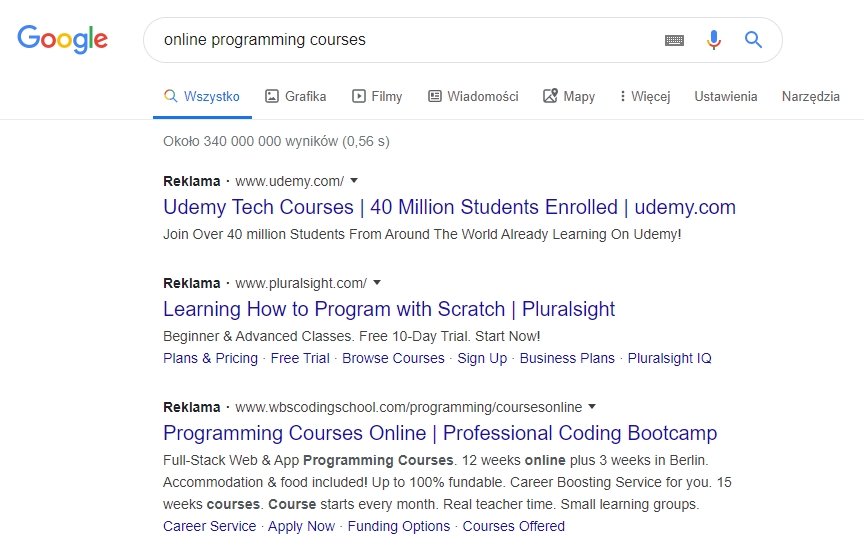Open the Pluralsight IQ sitelink
Viewport: 864px width, 557px height.
coord(669,358)
